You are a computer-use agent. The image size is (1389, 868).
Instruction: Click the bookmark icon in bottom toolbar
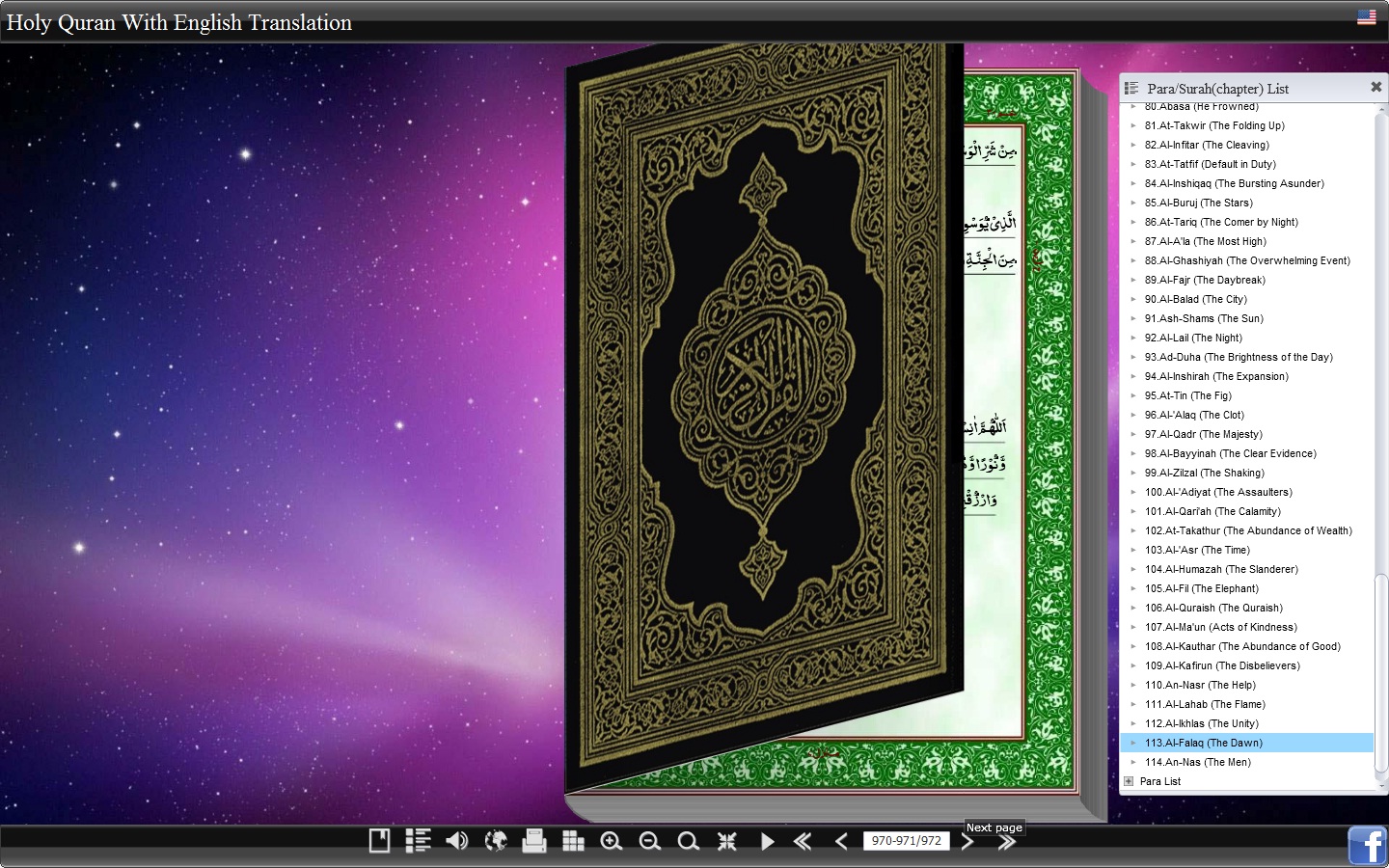(379, 841)
